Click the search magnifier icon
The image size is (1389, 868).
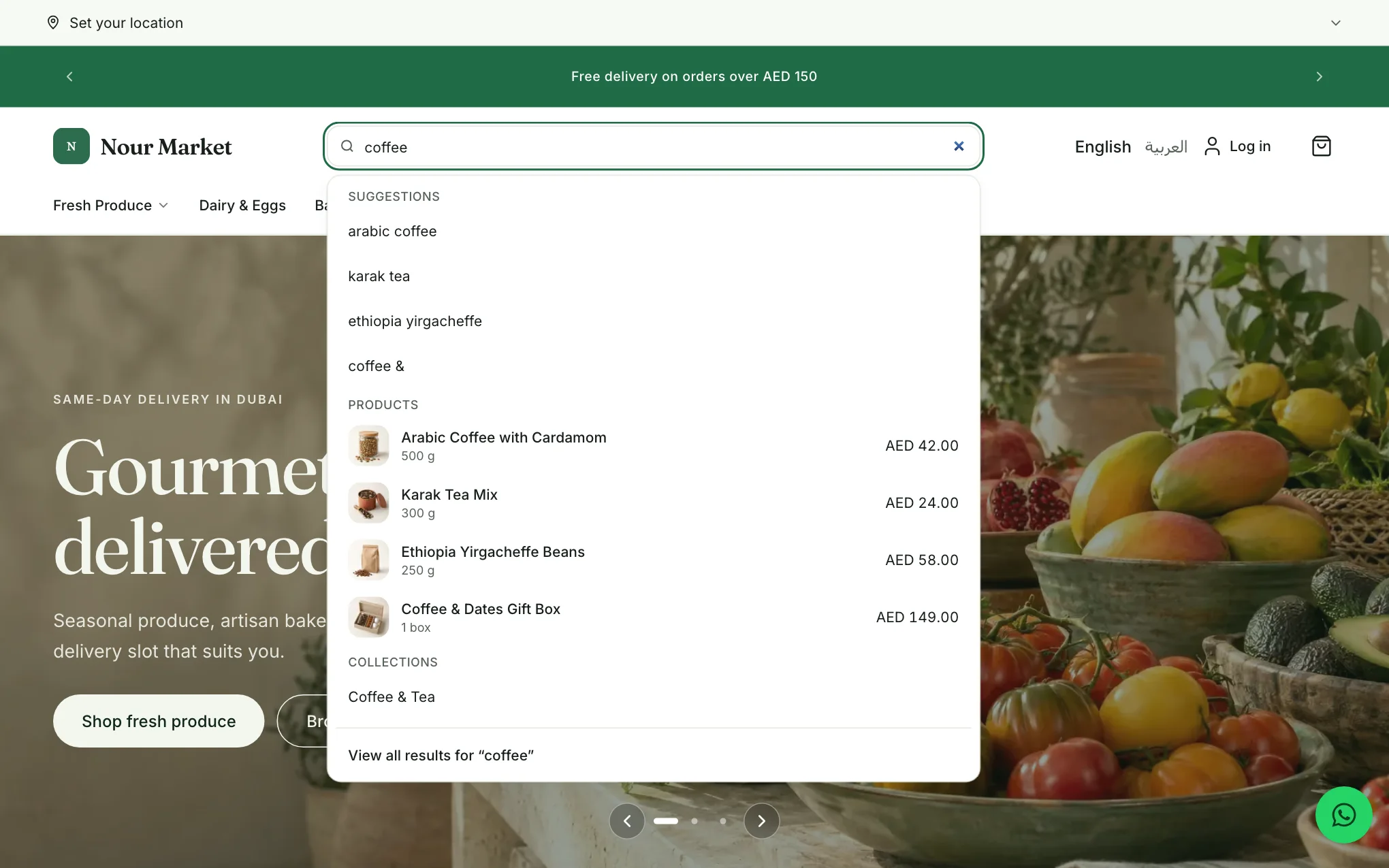[347, 146]
